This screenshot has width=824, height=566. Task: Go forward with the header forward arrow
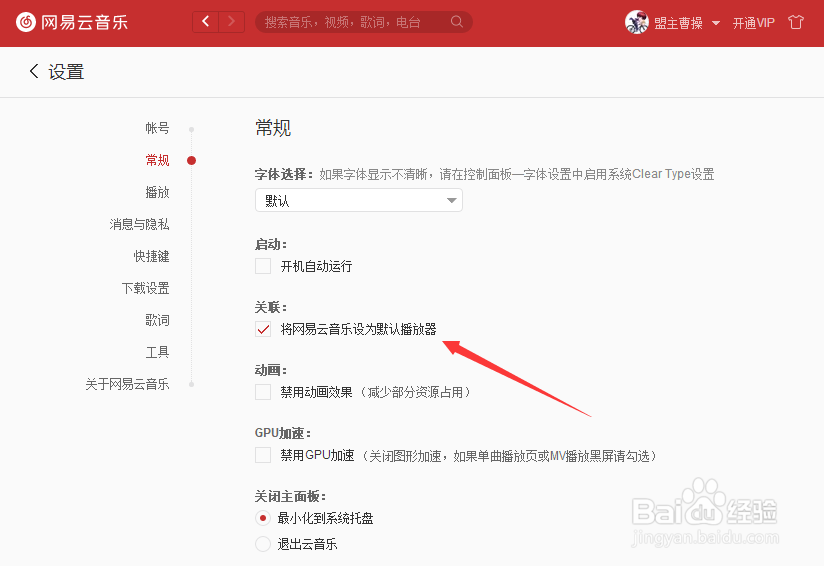click(231, 22)
